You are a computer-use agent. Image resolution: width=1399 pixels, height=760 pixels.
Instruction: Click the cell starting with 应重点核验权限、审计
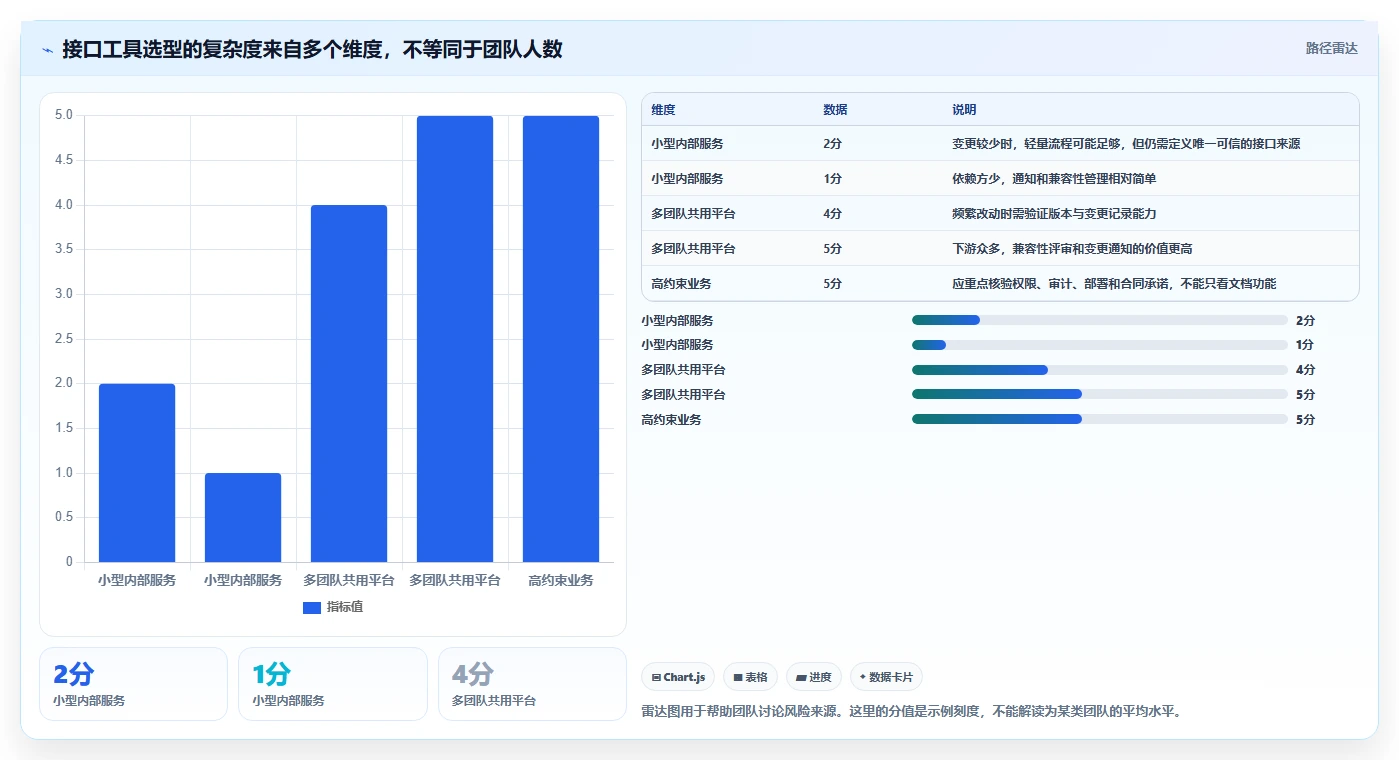pos(1114,284)
